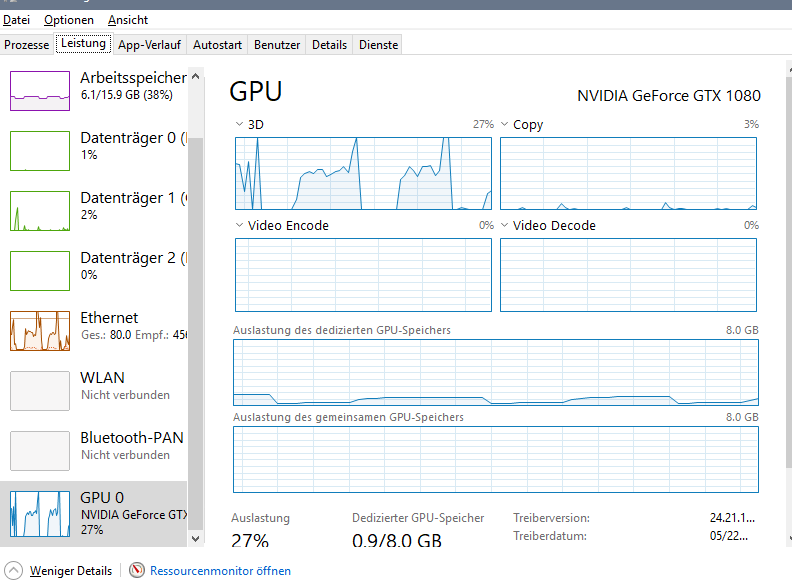Open the Autostart tab
792x583 pixels.
click(x=217, y=44)
